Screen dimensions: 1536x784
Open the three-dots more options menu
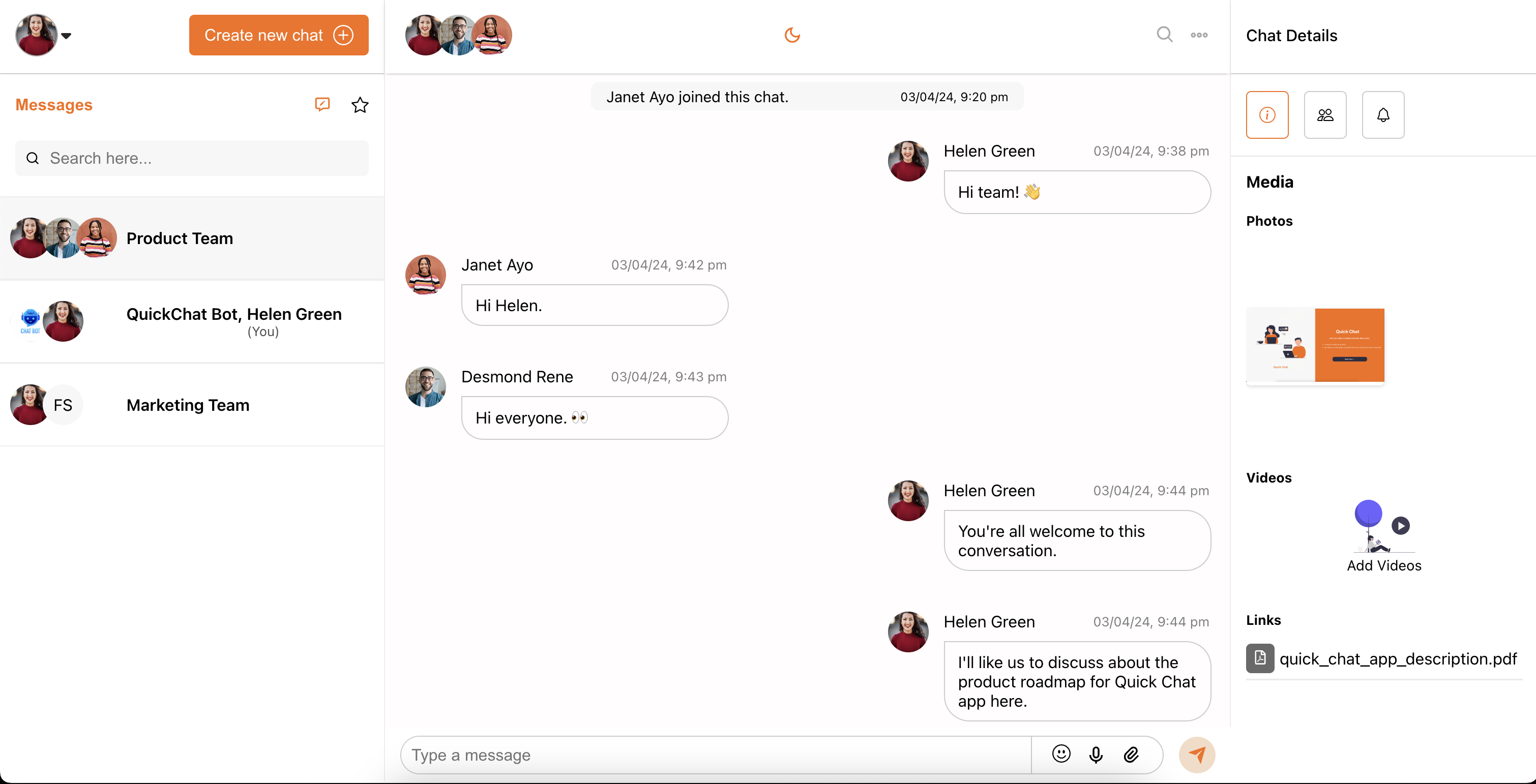pyautogui.click(x=1198, y=35)
